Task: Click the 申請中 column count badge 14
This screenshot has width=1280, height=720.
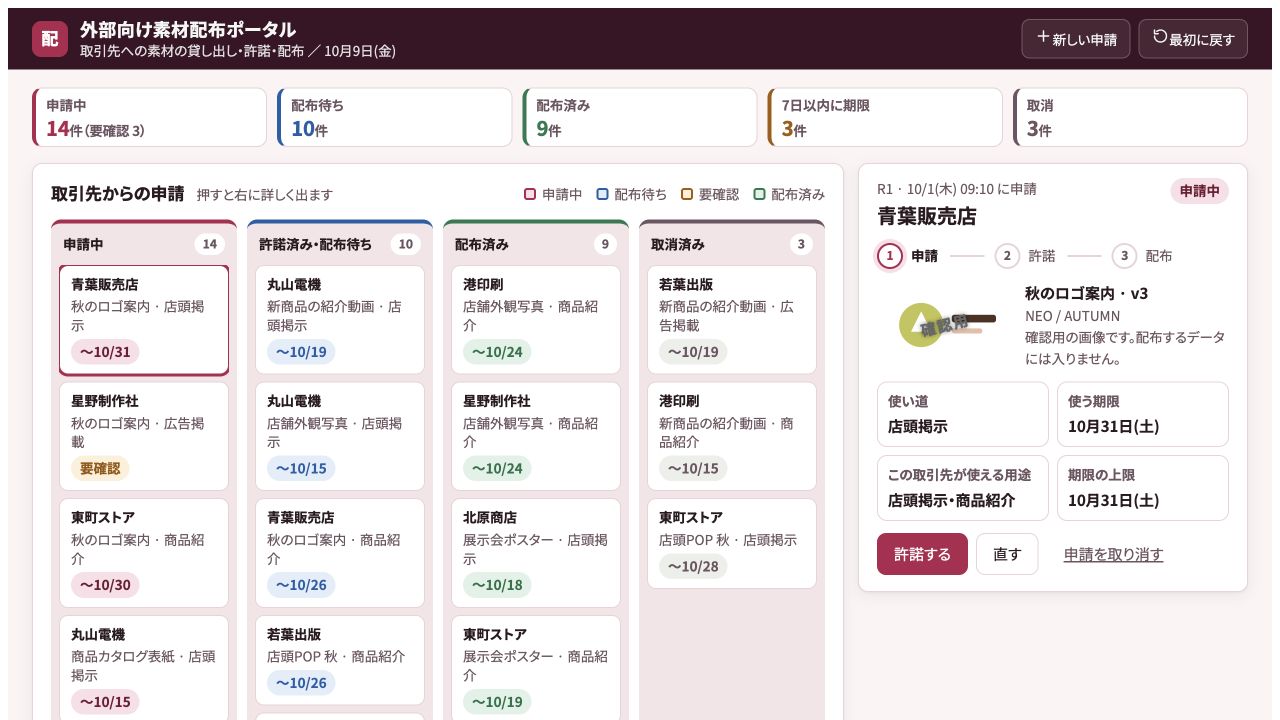Action: tap(210, 244)
